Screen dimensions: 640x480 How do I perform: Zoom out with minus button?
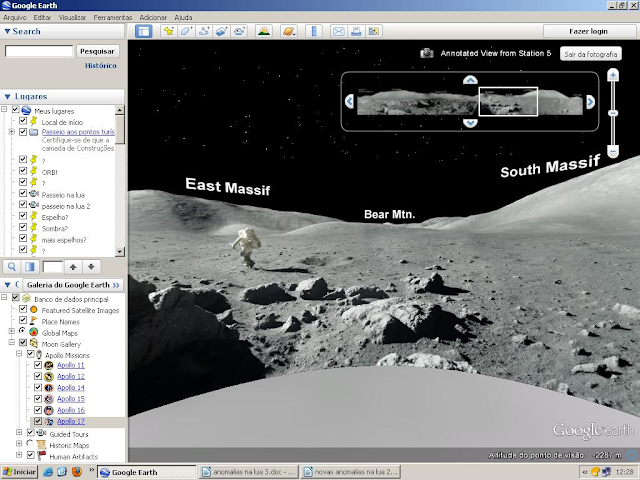click(x=613, y=151)
